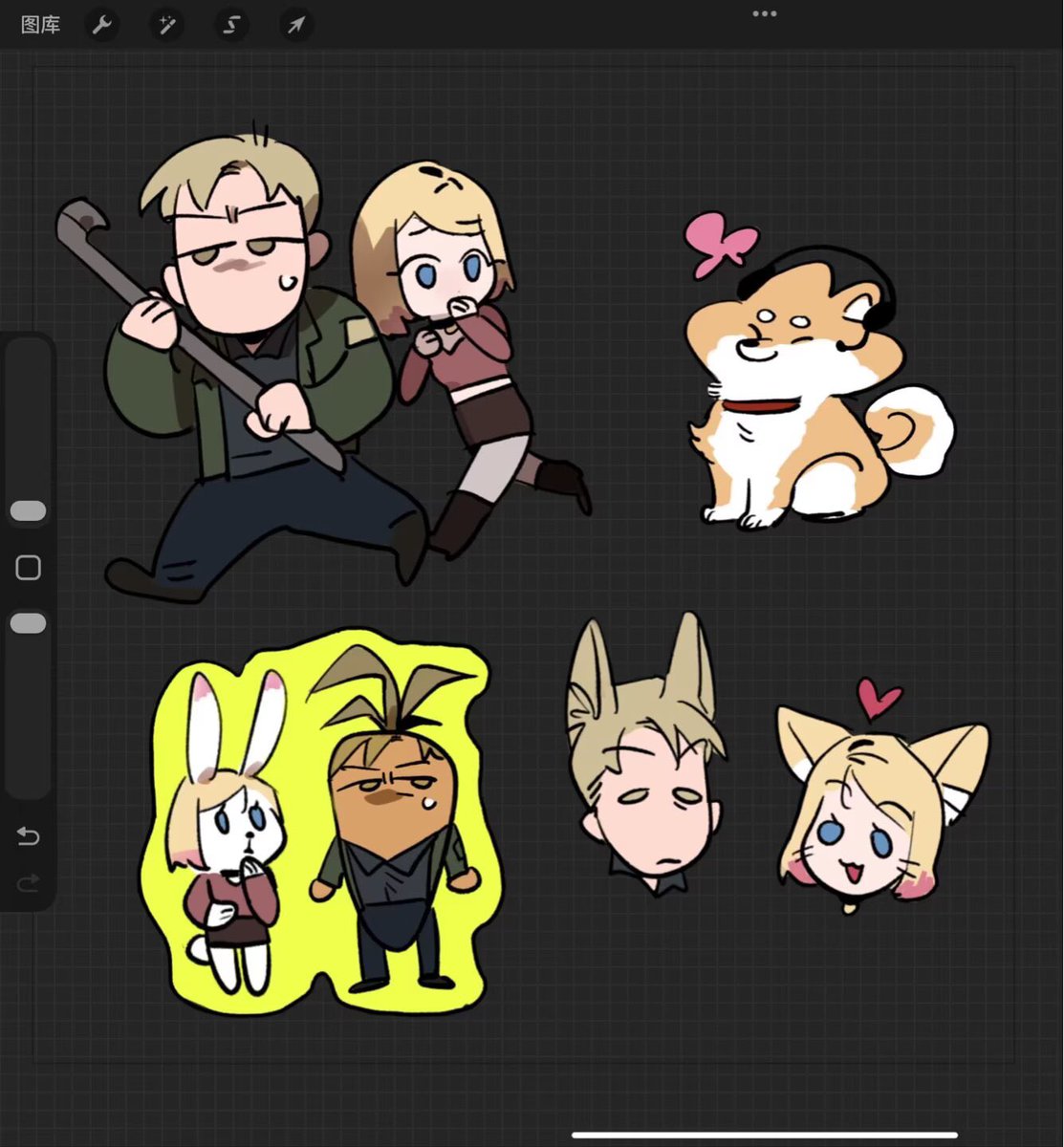Tap the home indicator bar at the bottom
The image size is (1064, 1147).
[765, 1136]
